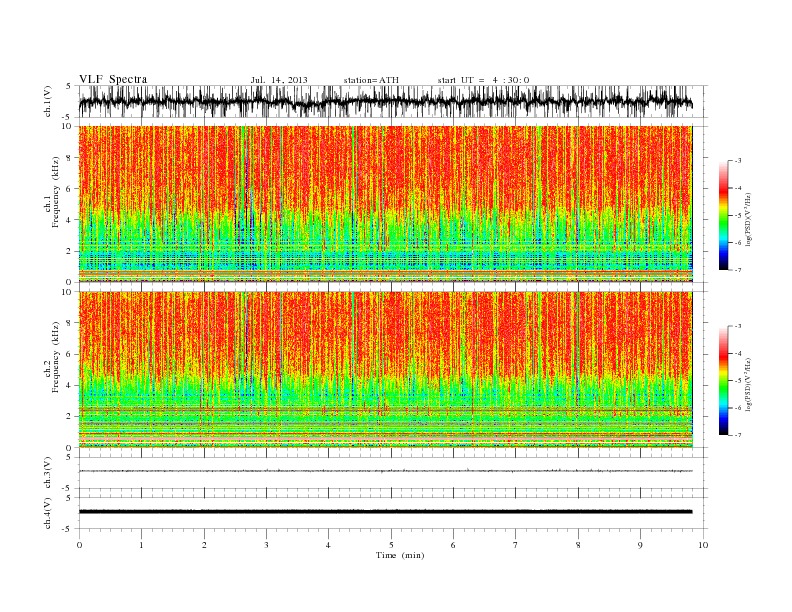The image size is (792, 612).
Task: Click the time axis tick label "9"
Action: click(x=640, y=545)
